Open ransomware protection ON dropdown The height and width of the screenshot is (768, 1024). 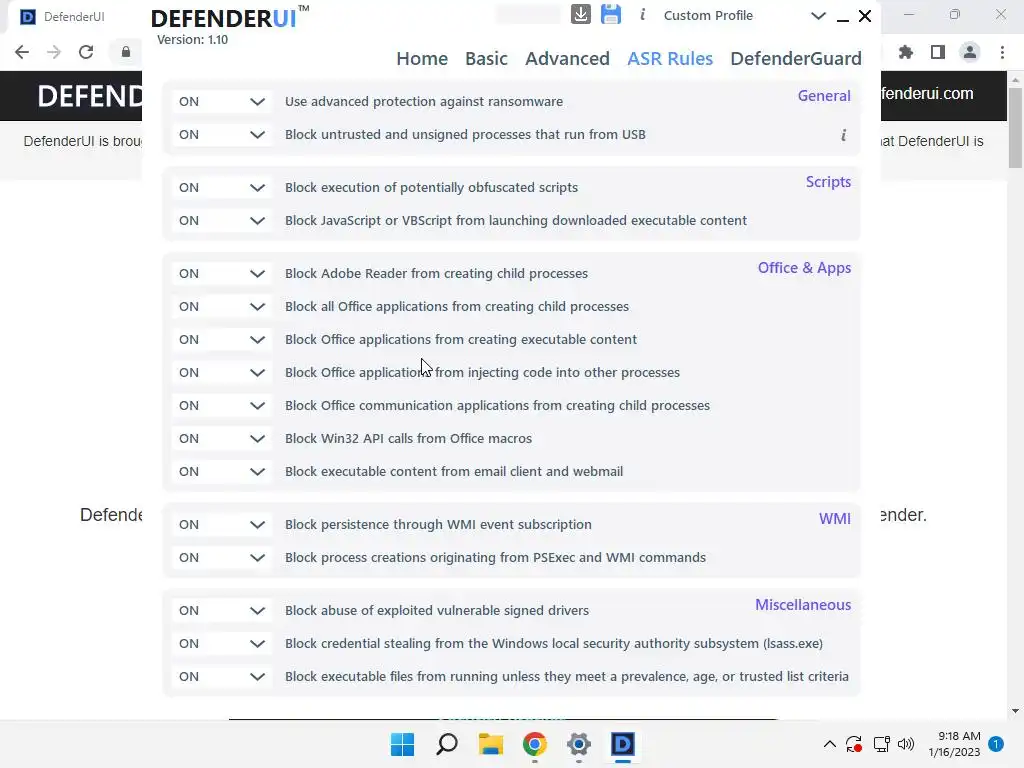(x=221, y=101)
